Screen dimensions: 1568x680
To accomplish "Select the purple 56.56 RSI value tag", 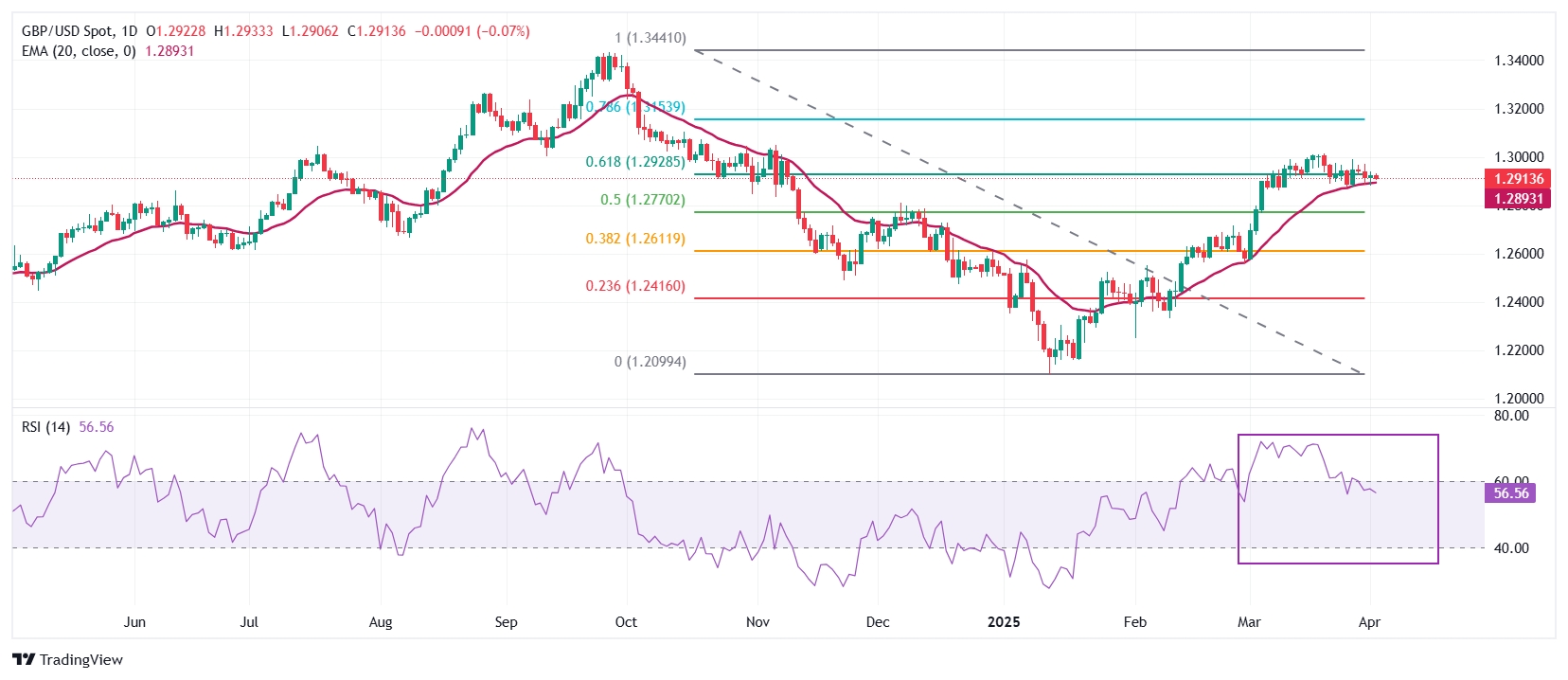I will pyautogui.click(x=1510, y=493).
